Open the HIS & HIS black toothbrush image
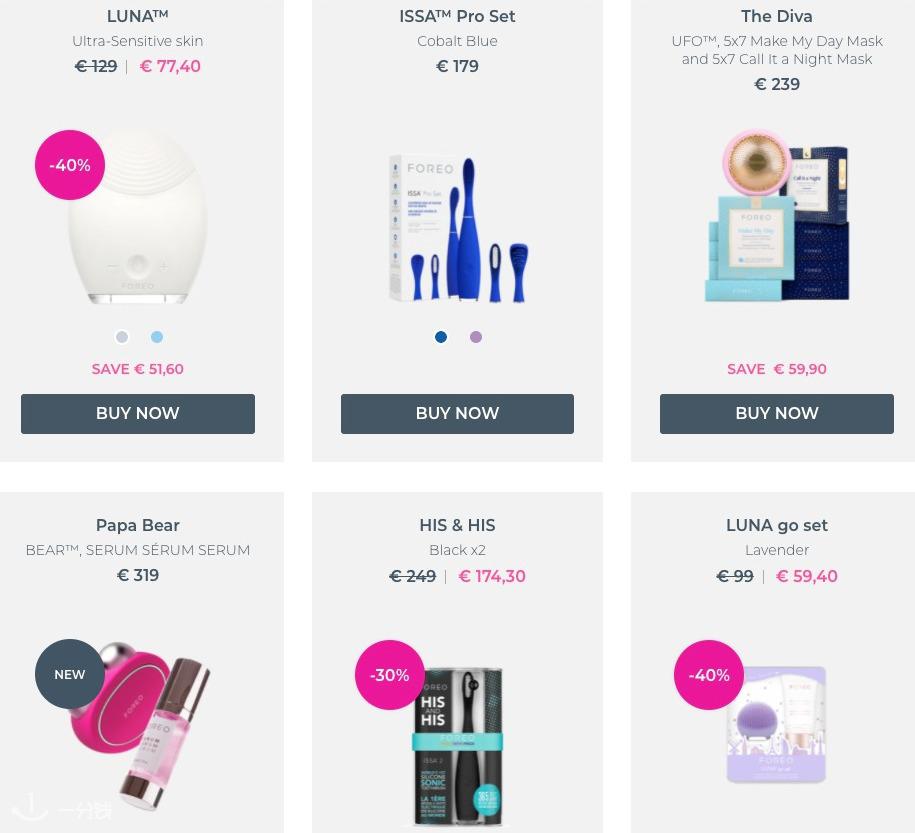The width and height of the screenshot is (915, 833). (x=458, y=746)
